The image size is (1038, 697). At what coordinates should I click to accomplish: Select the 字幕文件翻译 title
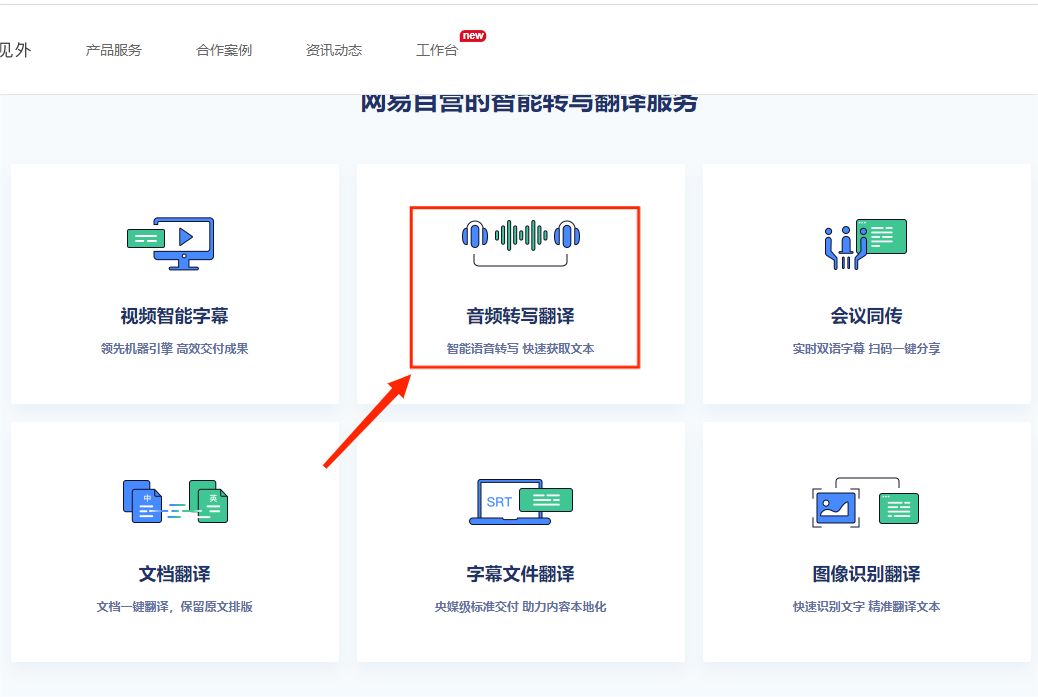coord(520,574)
